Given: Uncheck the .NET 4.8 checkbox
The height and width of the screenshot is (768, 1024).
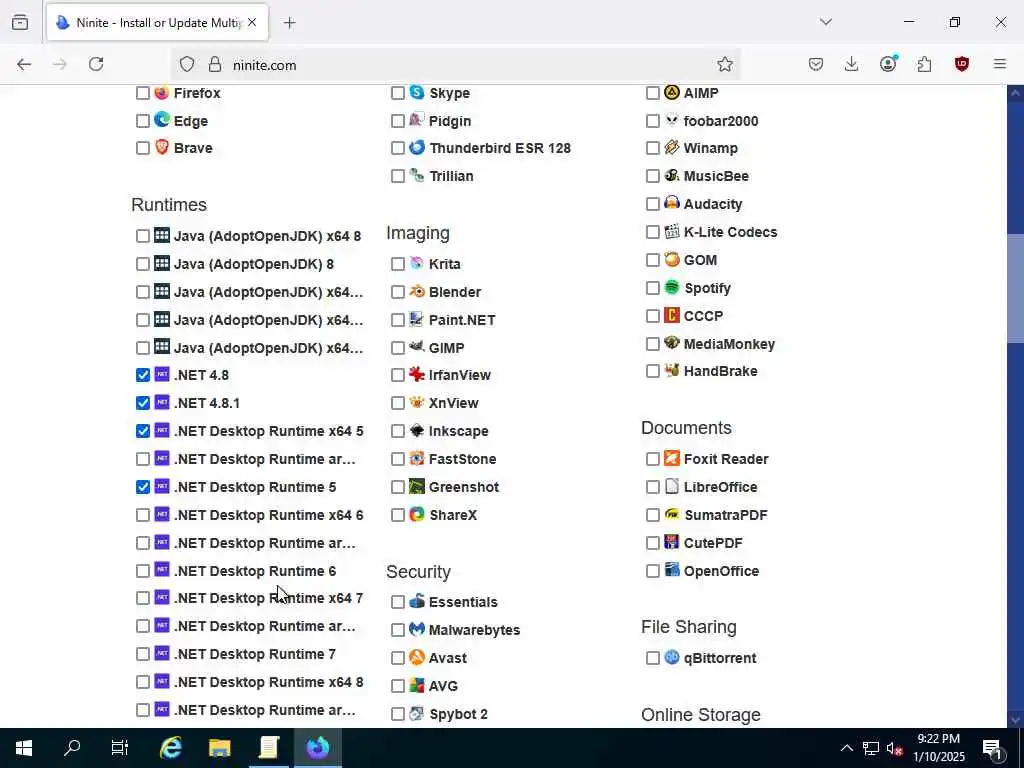Looking at the screenshot, I should tap(142, 375).
